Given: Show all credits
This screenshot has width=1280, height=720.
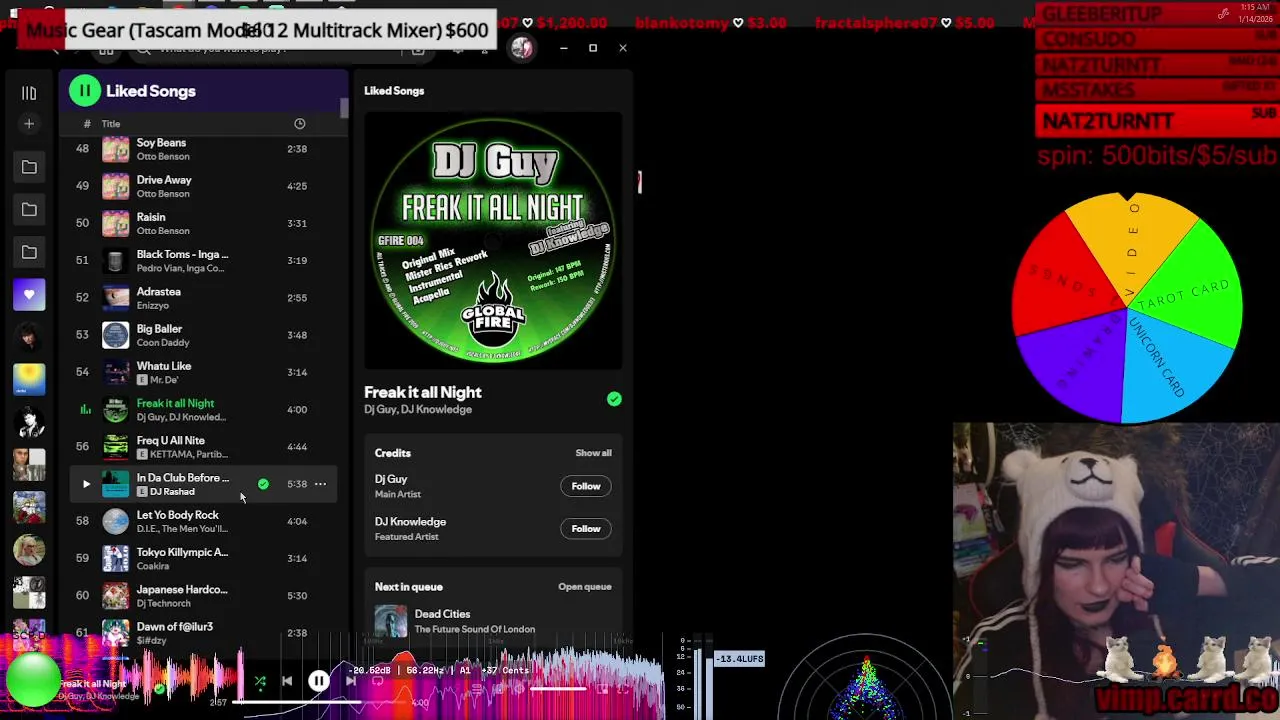Looking at the screenshot, I should click(x=593, y=453).
